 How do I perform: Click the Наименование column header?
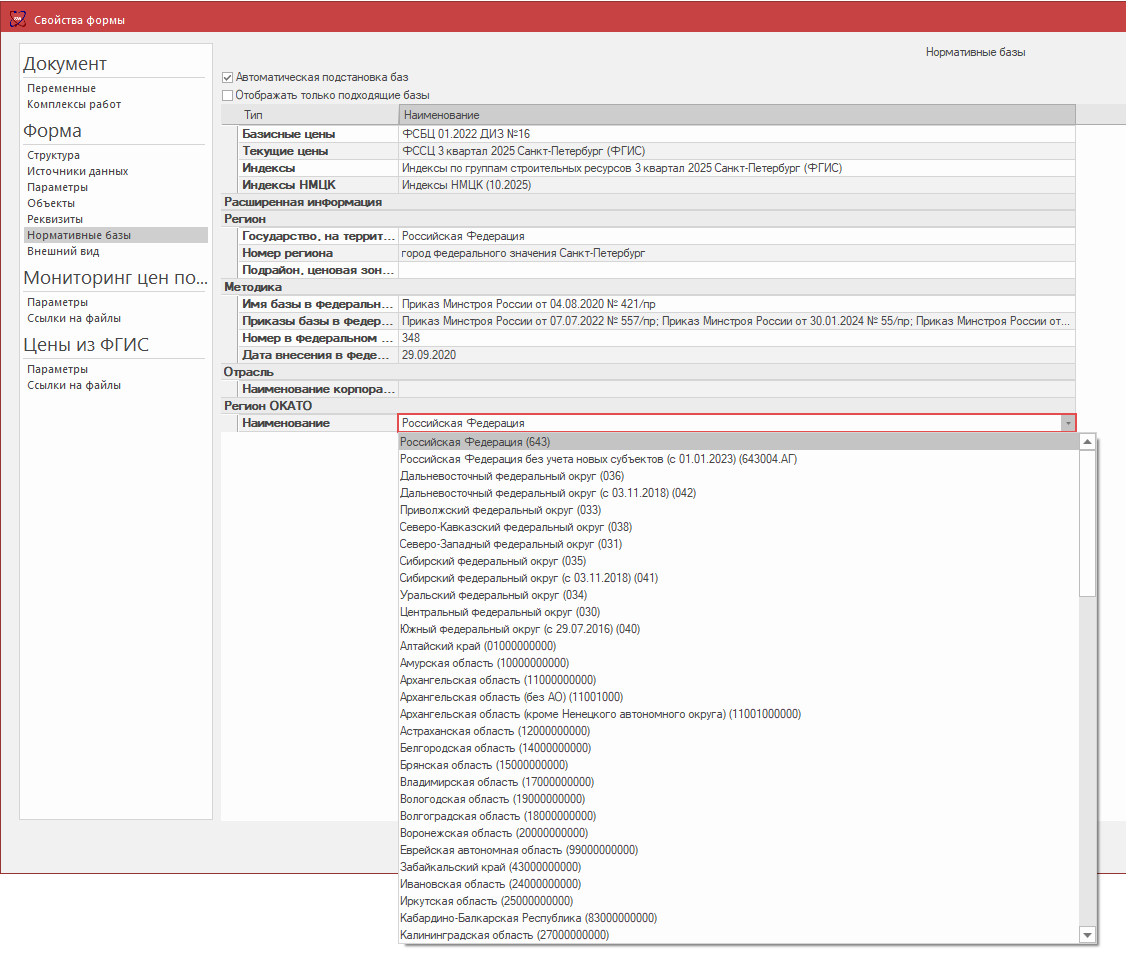pos(735,115)
